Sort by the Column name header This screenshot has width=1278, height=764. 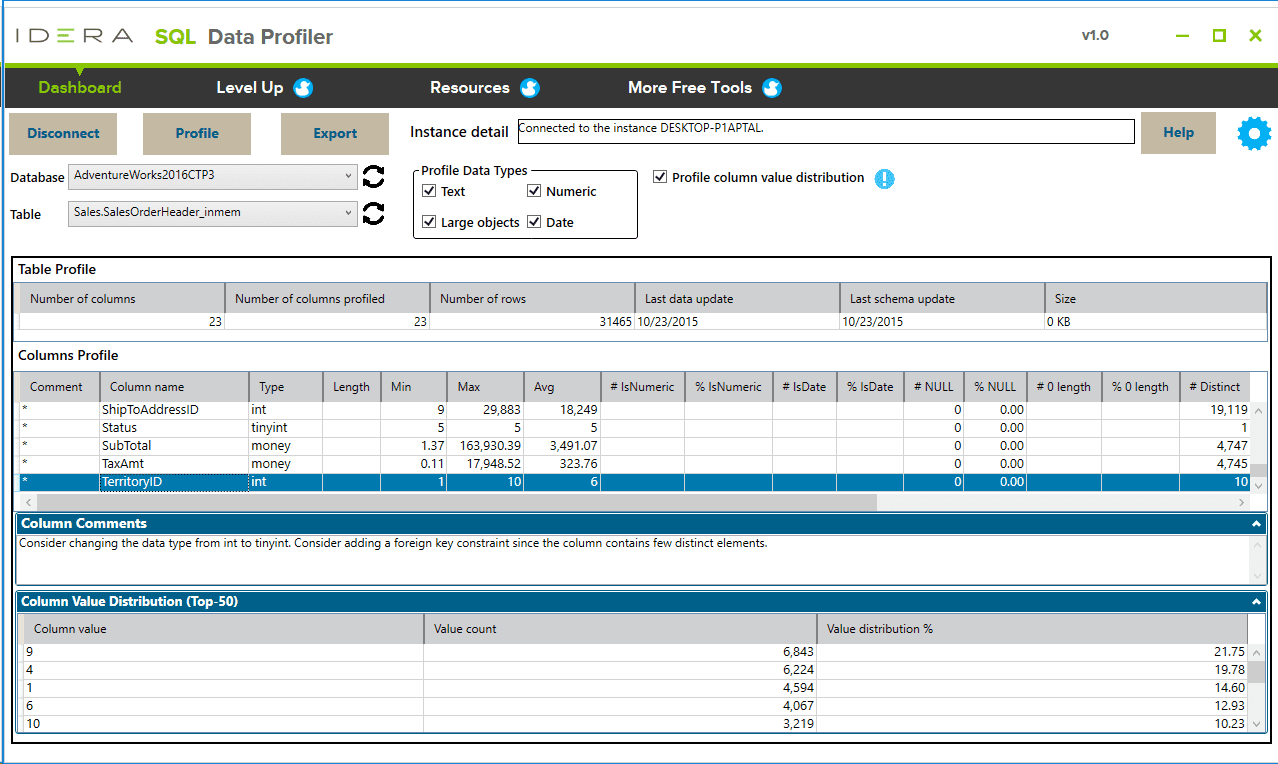click(x=174, y=387)
